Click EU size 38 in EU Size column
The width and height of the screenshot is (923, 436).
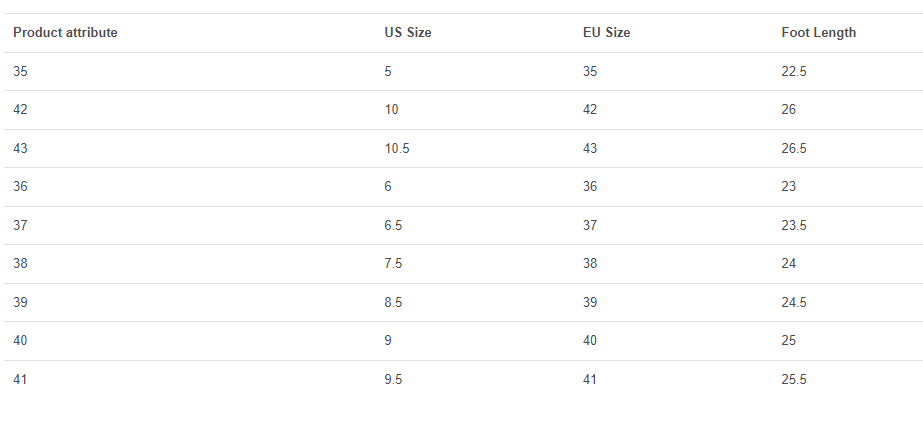pyautogui.click(x=590, y=264)
